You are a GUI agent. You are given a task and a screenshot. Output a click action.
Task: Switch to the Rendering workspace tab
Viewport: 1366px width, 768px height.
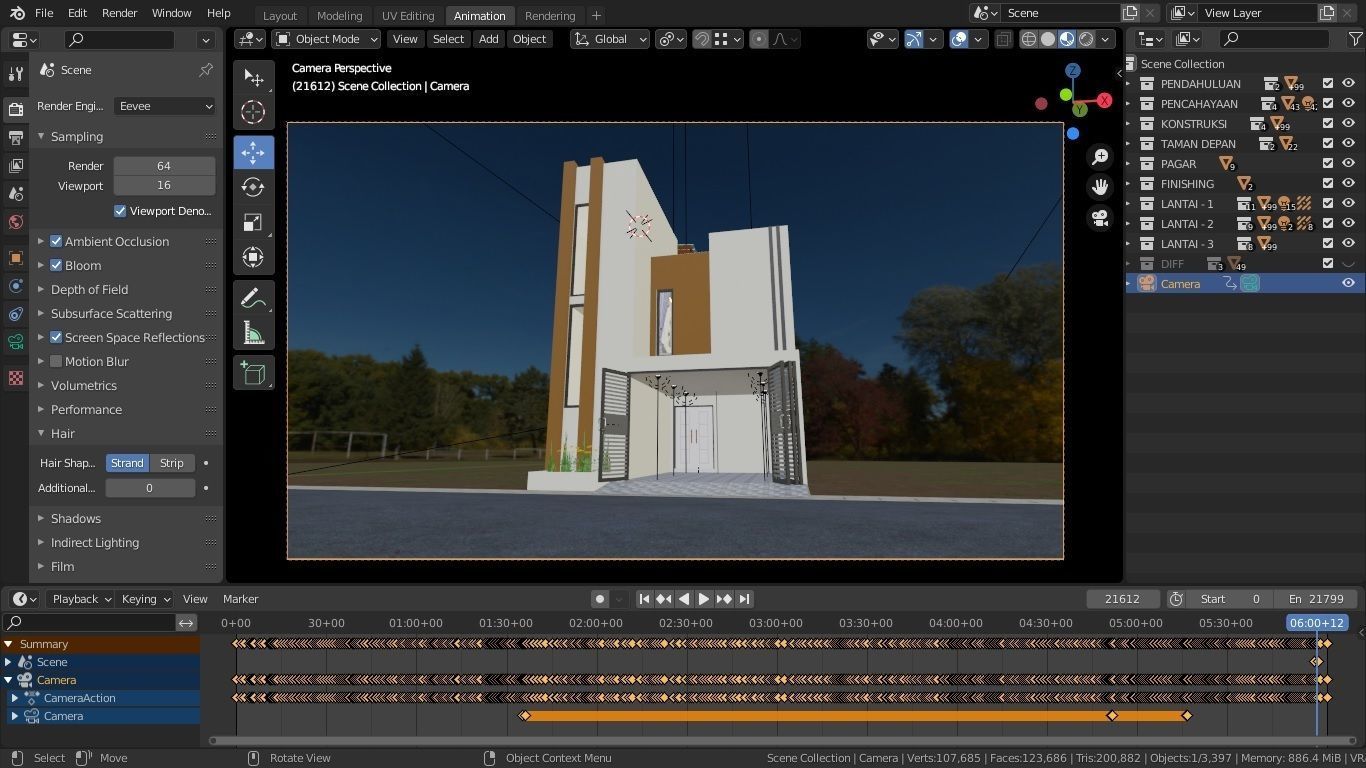(x=550, y=15)
